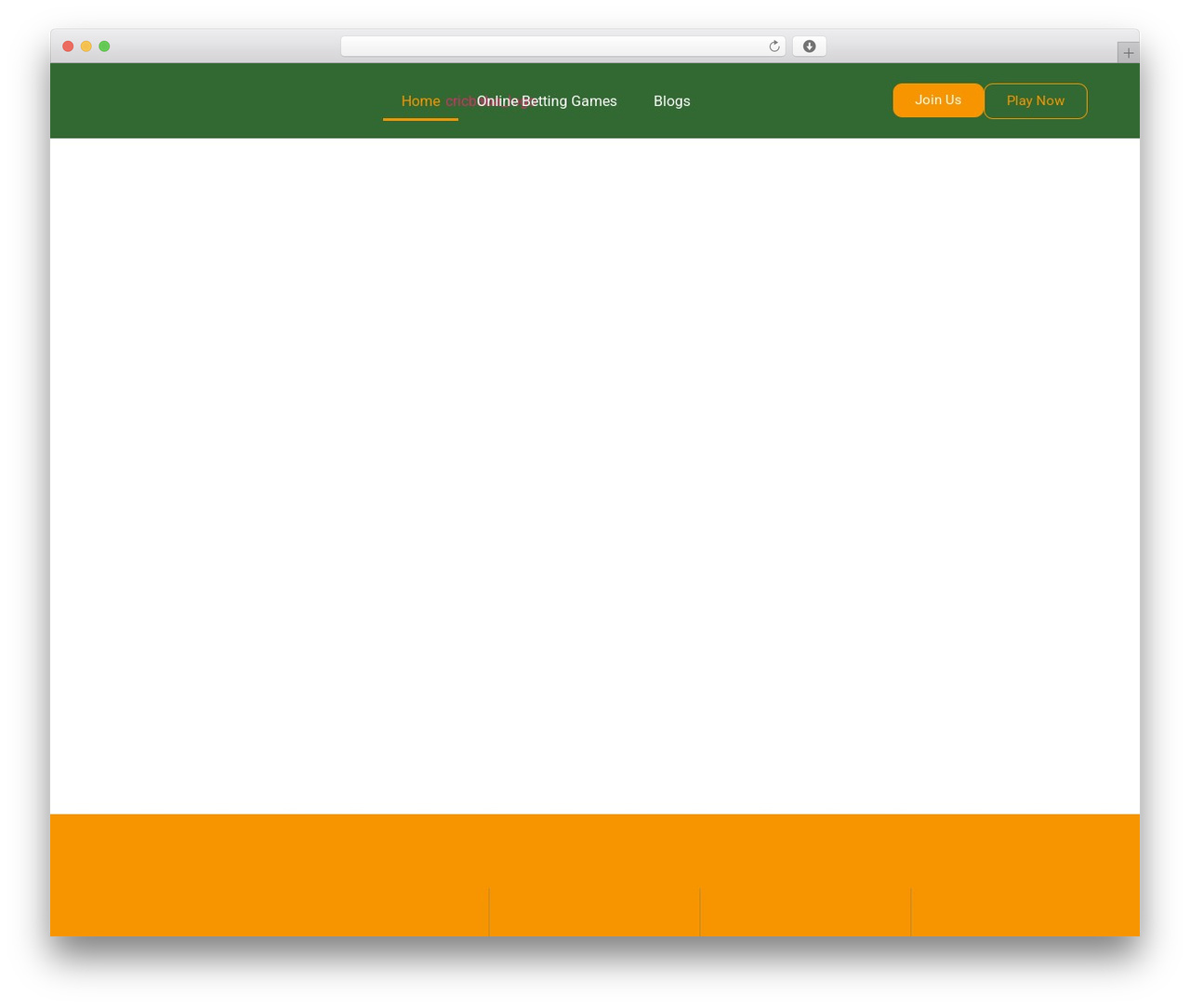Click the Home navigation link
The height and width of the screenshot is (1008, 1190).
coord(420,101)
